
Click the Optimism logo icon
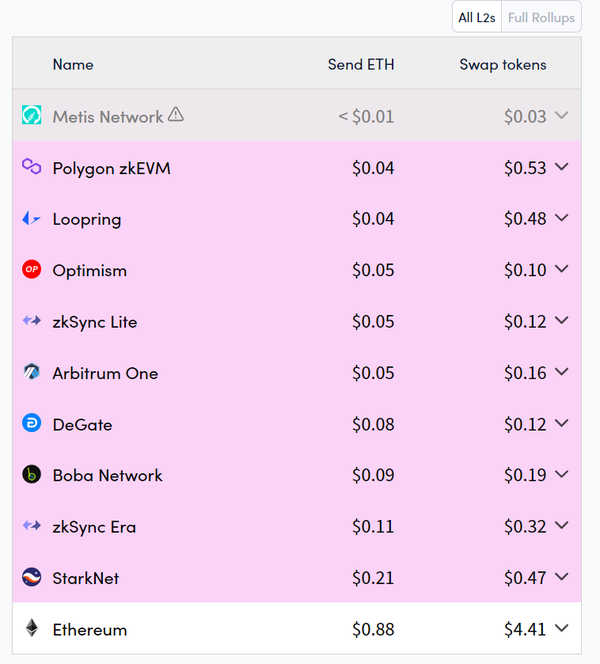click(31, 270)
